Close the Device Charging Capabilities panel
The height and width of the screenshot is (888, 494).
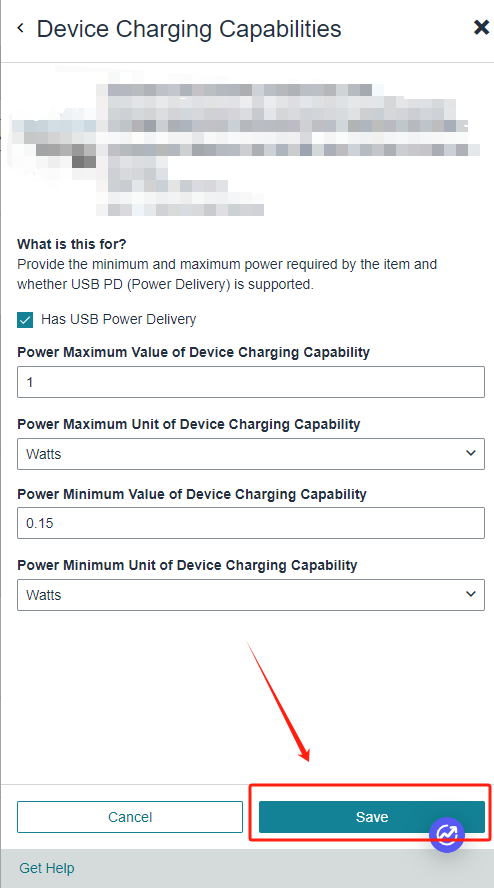[481, 27]
